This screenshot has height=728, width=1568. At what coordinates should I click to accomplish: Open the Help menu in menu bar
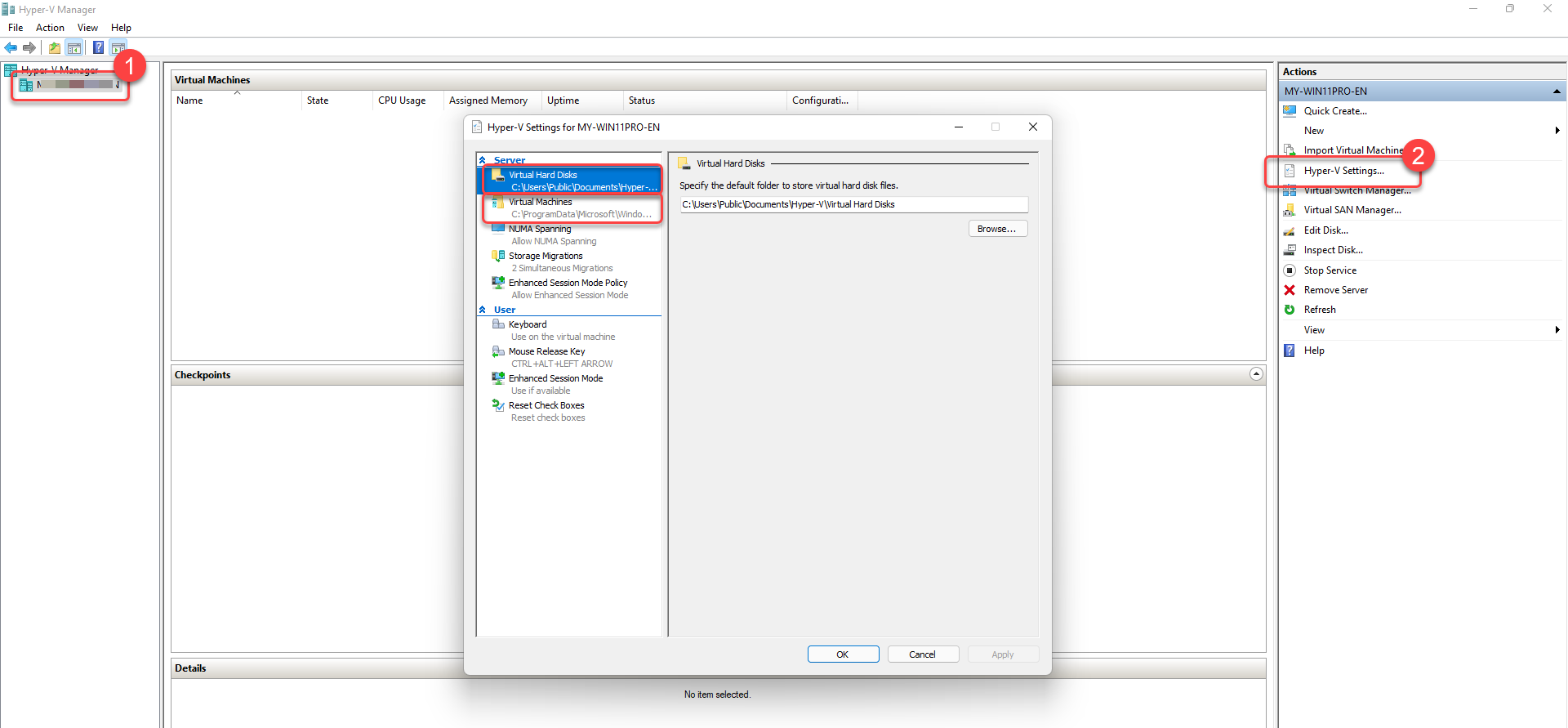[121, 28]
